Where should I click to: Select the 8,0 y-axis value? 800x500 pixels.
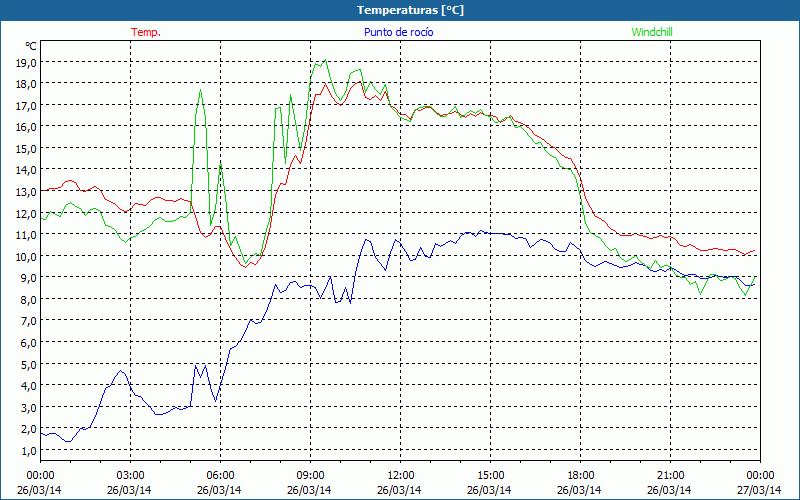click(x=29, y=300)
